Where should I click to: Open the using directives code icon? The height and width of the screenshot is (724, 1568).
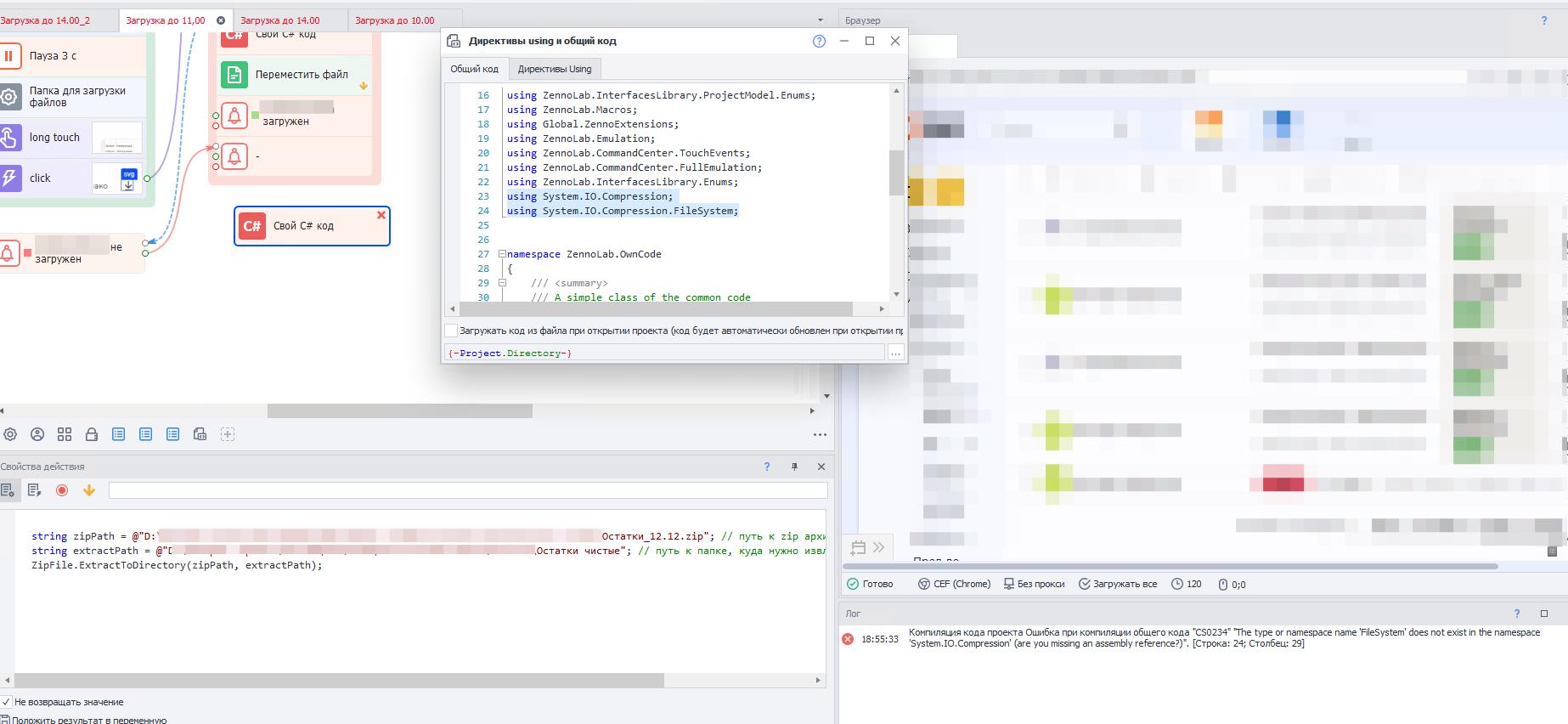point(200,434)
